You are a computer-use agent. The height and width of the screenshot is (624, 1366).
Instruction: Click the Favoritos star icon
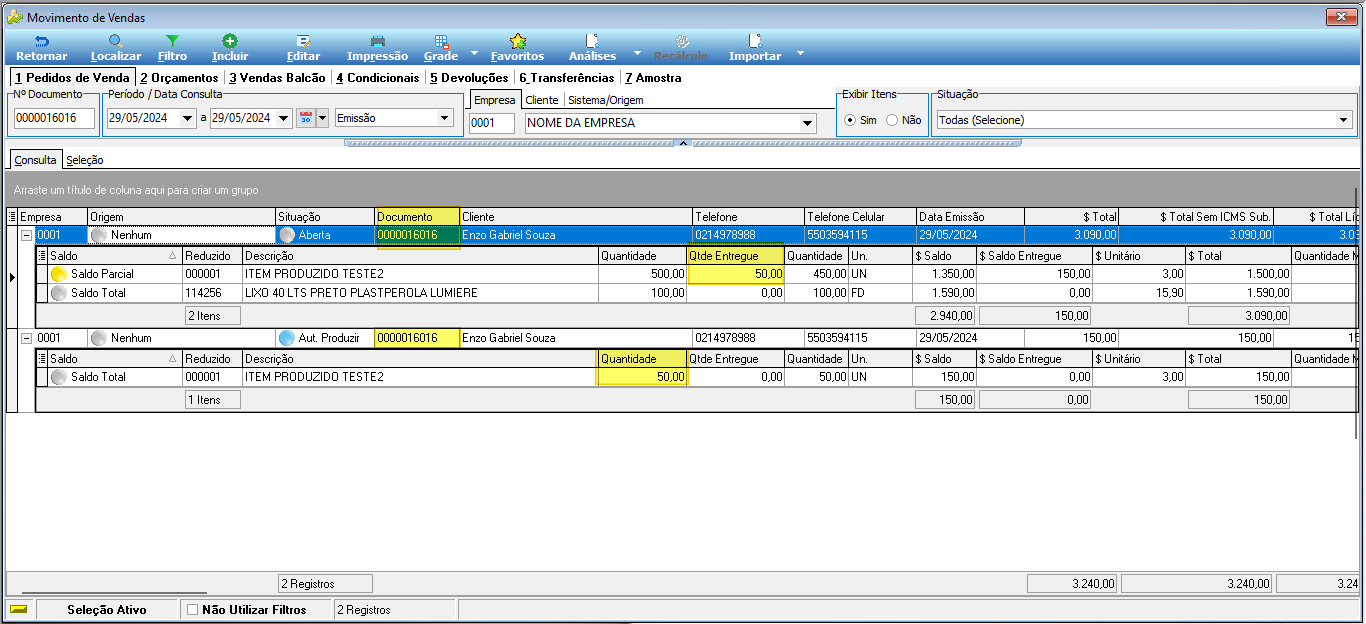coord(517,41)
